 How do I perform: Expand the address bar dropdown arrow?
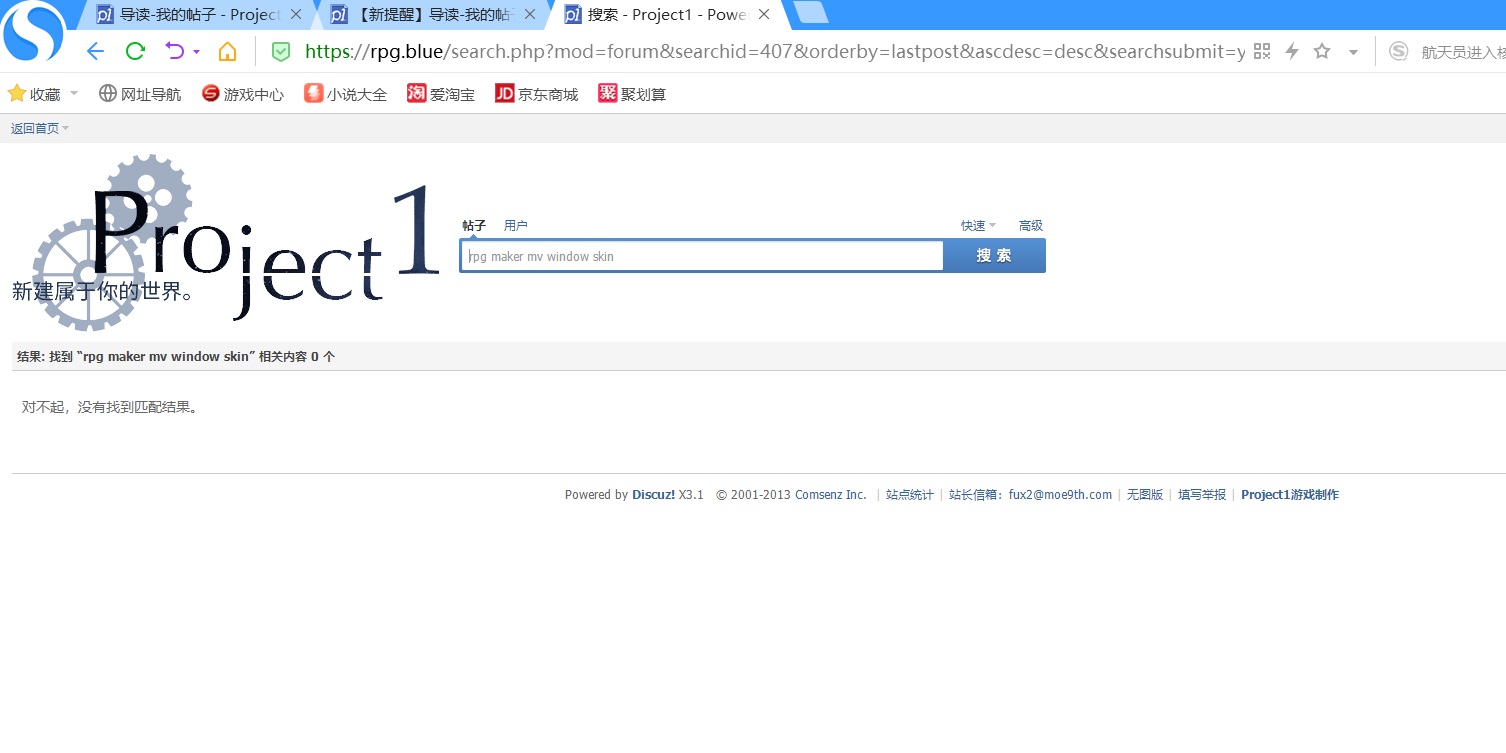1353,52
